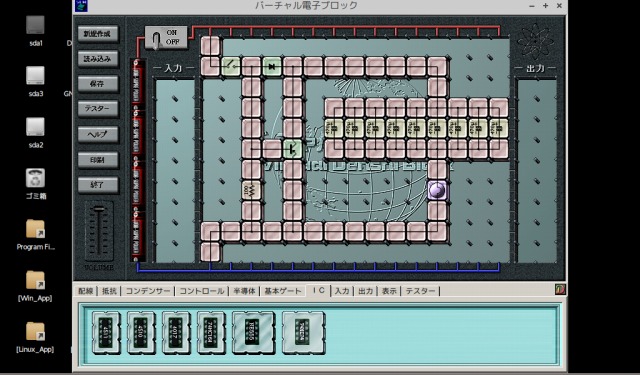Screen dimensions: 640x375
Task: Click the 新規作成 button
Action: (x=98, y=34)
